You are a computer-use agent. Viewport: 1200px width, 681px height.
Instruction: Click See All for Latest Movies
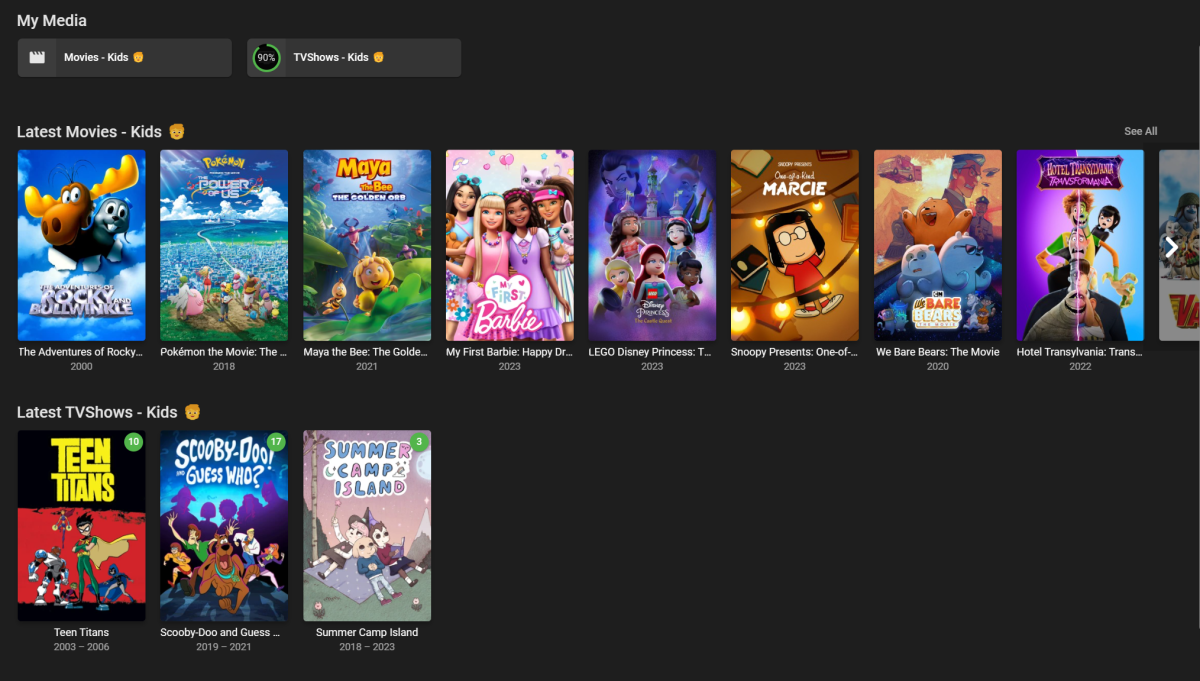[x=1140, y=131]
